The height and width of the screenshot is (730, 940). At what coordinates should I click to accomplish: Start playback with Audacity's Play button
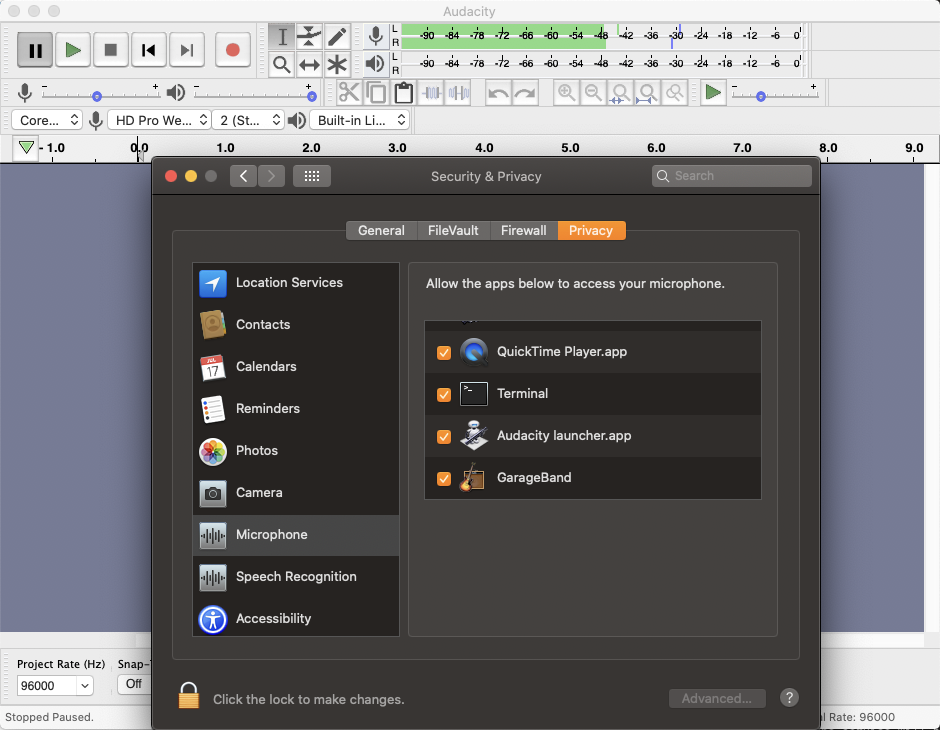point(73,50)
